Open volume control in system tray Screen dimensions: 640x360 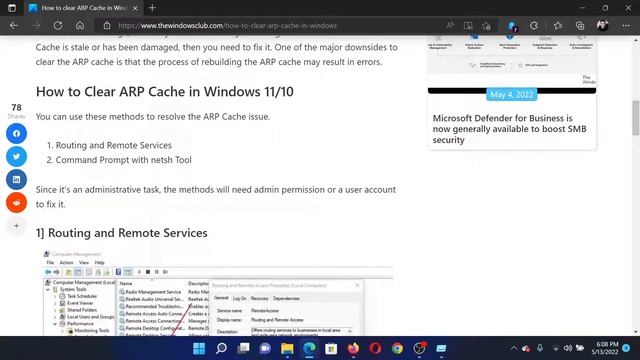click(568, 348)
